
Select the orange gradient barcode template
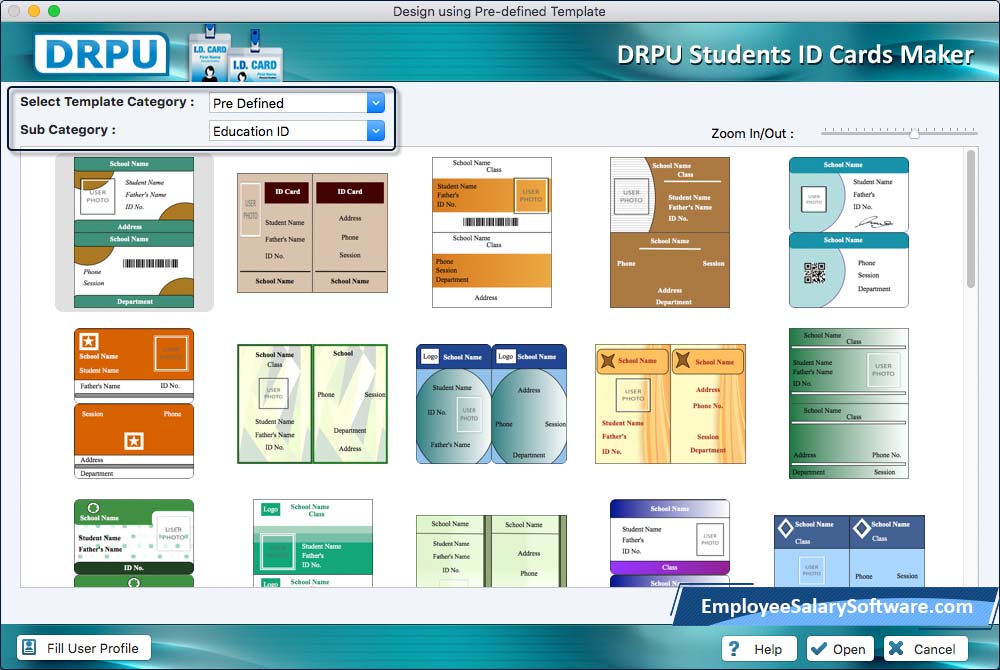click(492, 233)
